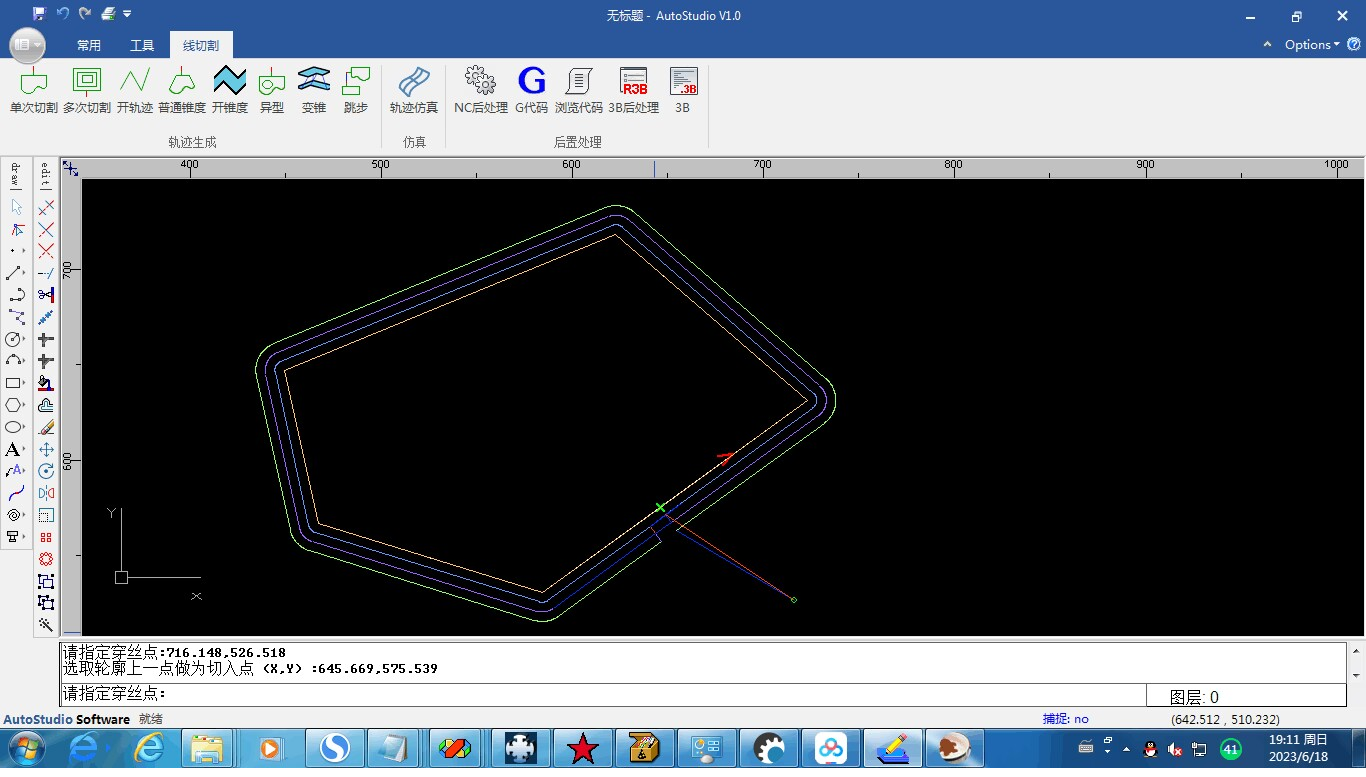The image size is (1366, 777).
Task: Click the Undo button in title bar
Action: click(x=62, y=14)
